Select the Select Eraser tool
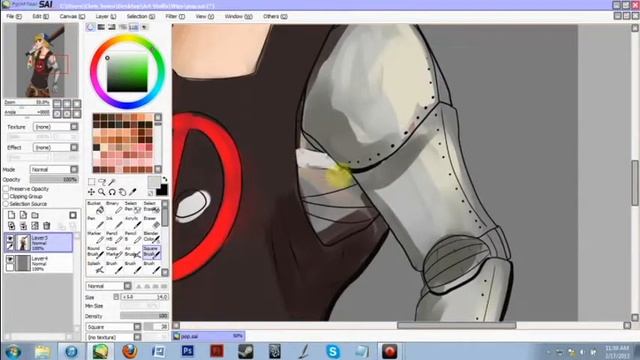 pos(151,207)
